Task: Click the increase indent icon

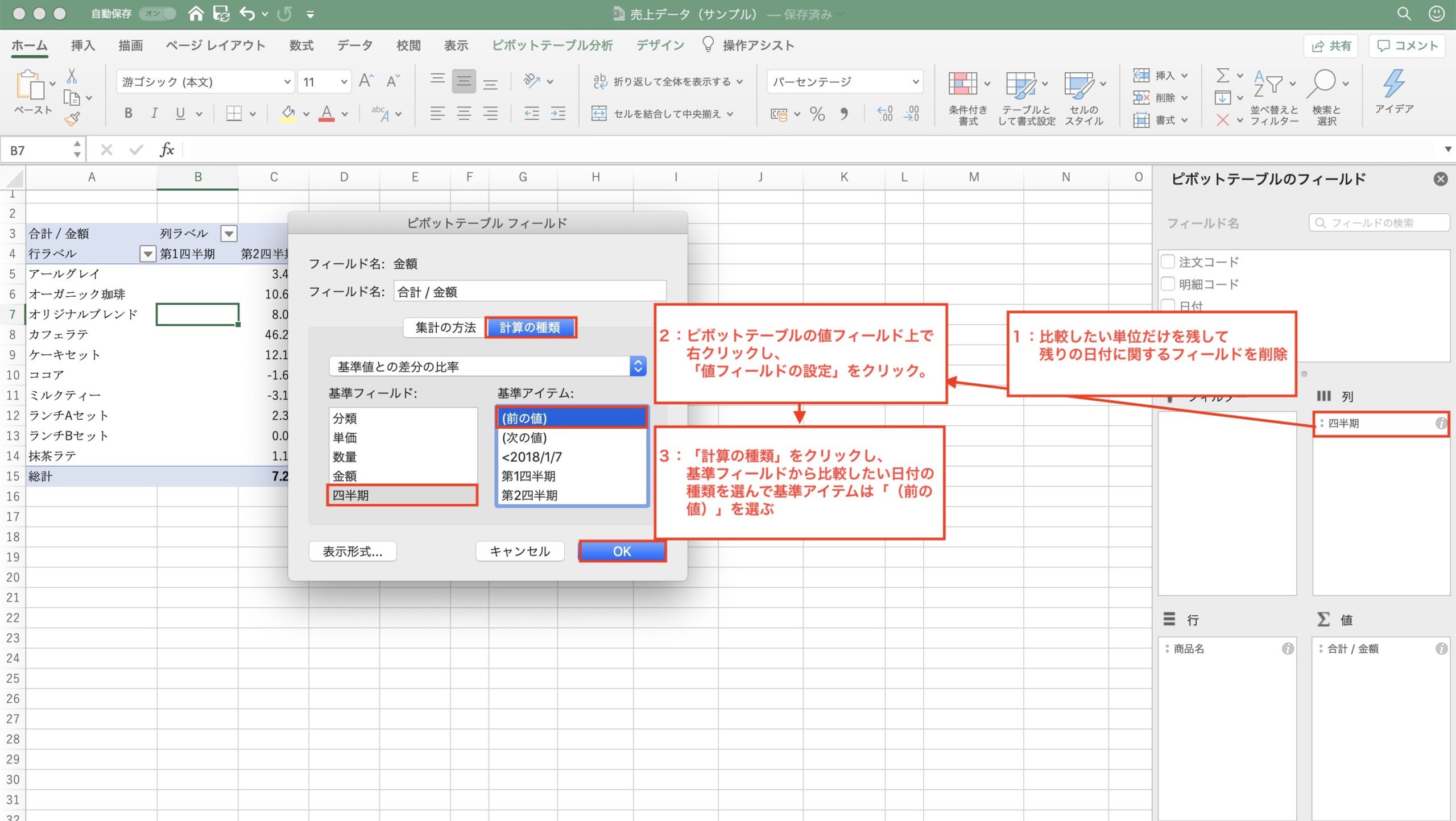Action: point(558,114)
